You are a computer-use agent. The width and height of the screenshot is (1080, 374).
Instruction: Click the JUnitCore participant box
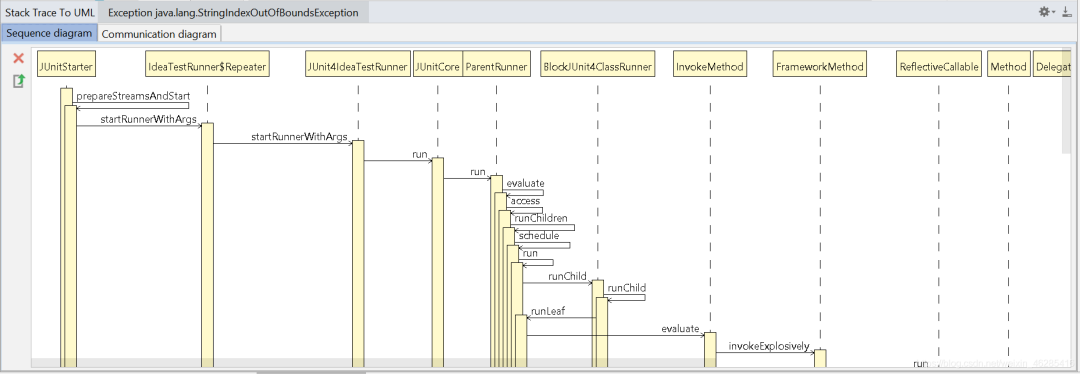(437, 67)
